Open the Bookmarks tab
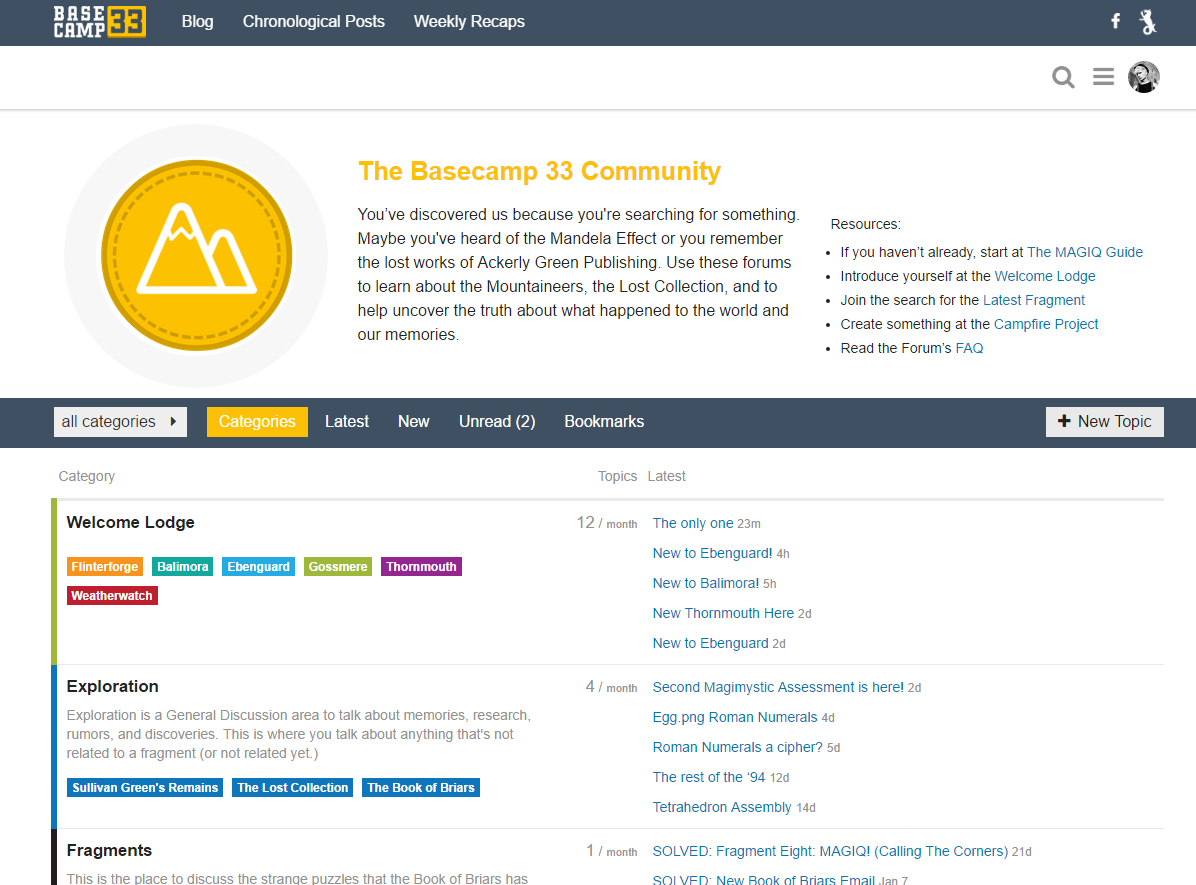The width and height of the screenshot is (1196, 885). pos(604,422)
